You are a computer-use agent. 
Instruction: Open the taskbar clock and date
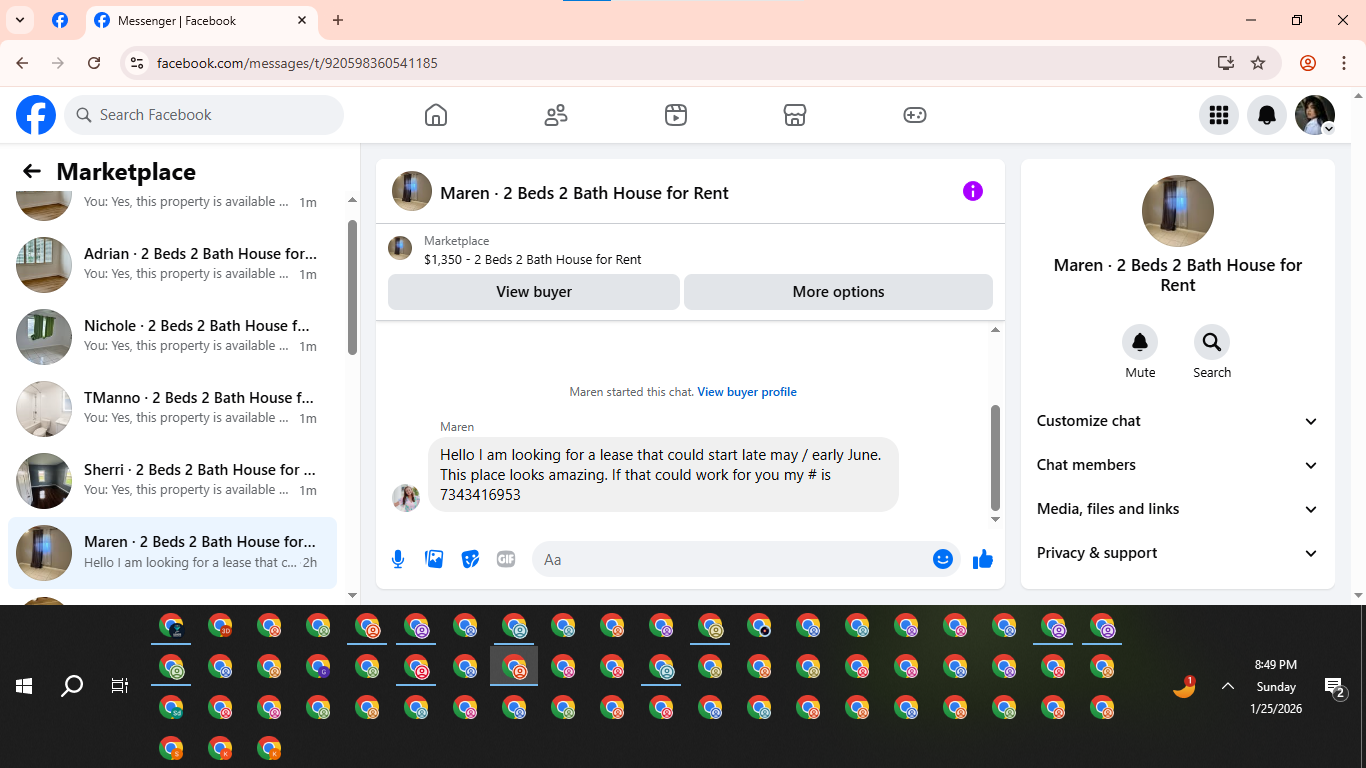pos(1276,687)
